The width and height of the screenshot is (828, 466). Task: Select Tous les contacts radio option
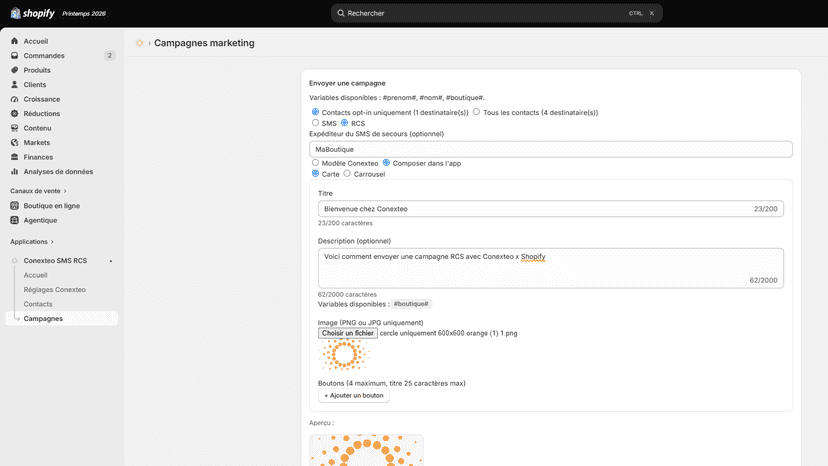point(476,112)
